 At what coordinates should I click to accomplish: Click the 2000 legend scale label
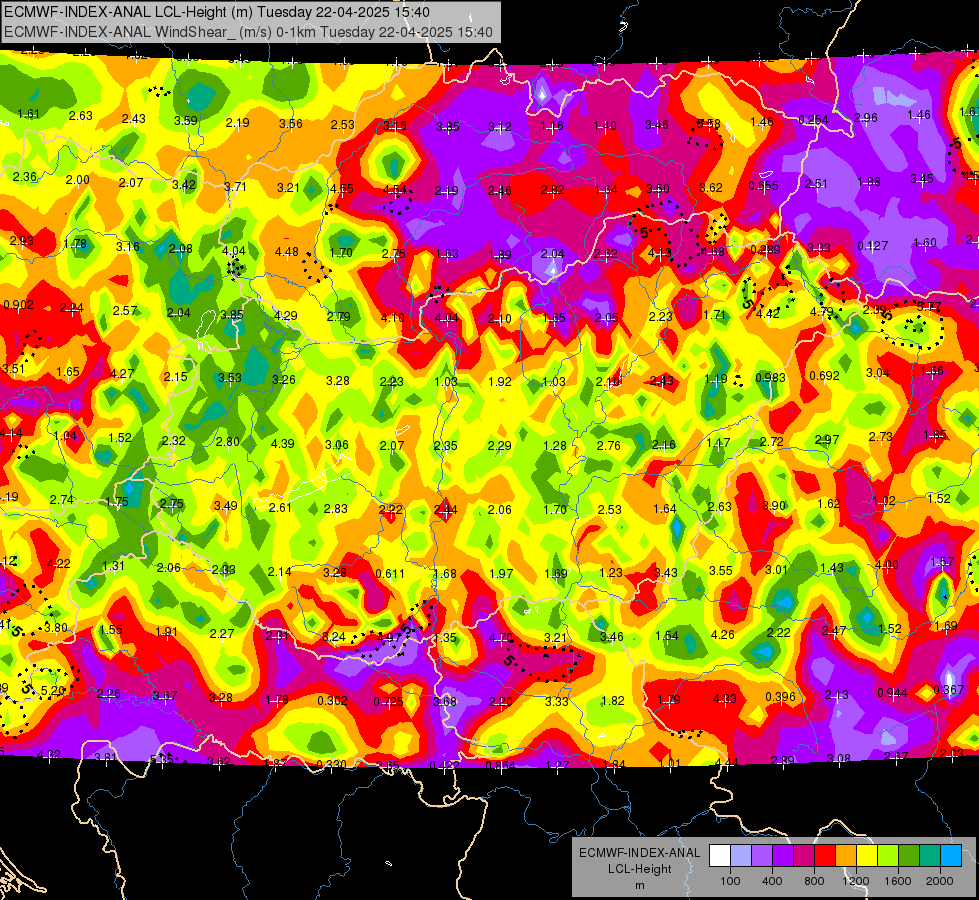[940, 881]
